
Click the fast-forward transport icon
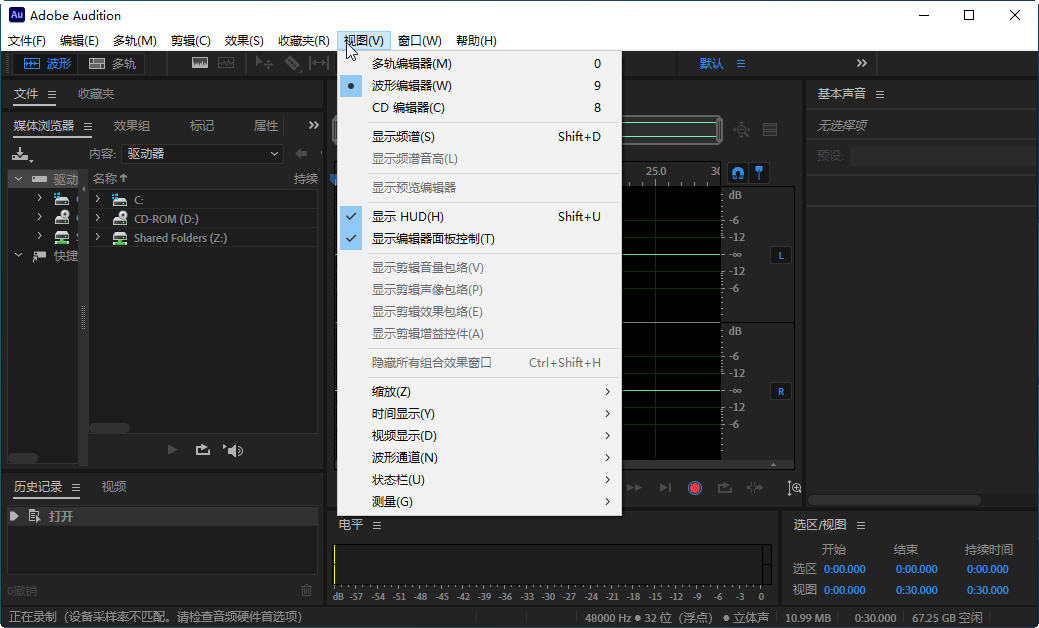pyautogui.click(x=634, y=488)
